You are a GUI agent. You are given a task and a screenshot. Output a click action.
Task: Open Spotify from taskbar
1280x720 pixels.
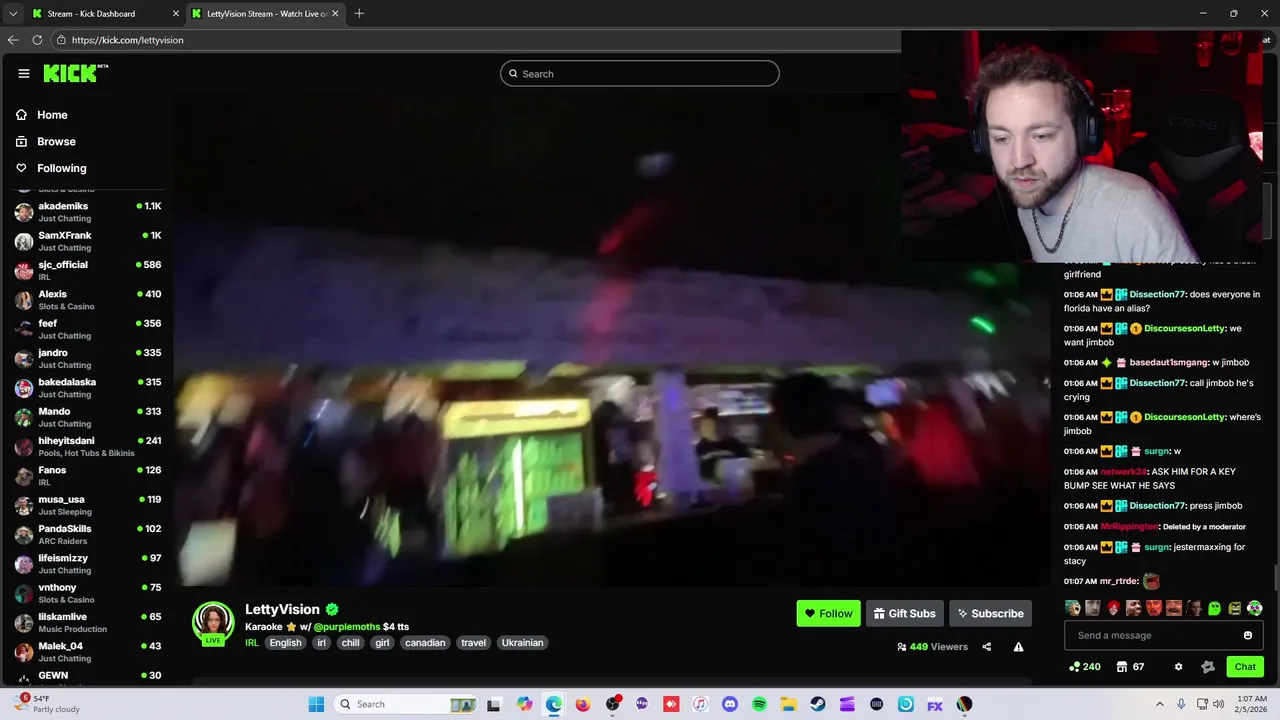(x=759, y=704)
